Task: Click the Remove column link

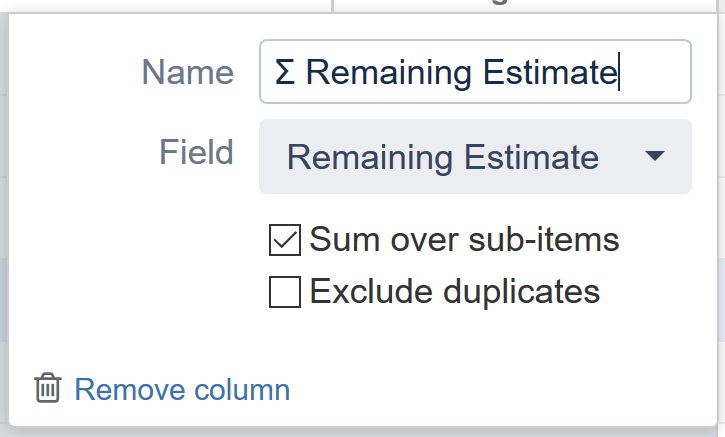Action: click(182, 389)
